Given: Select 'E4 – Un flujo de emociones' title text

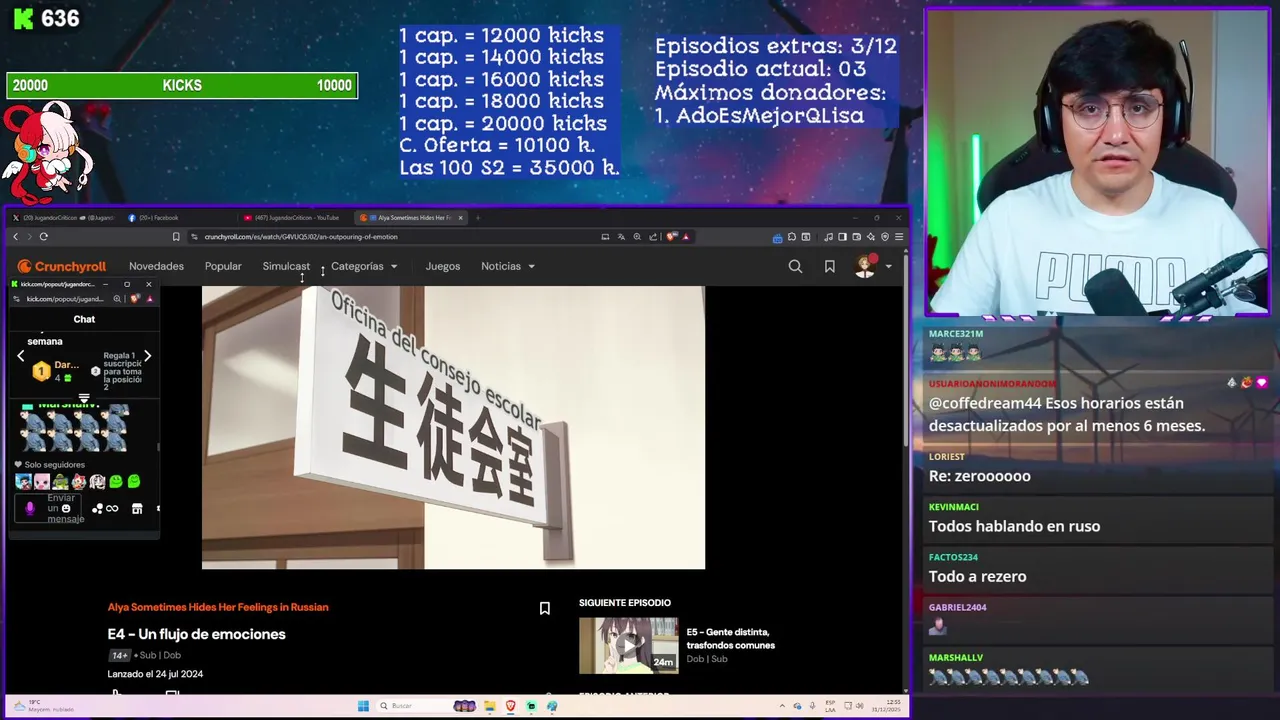Looking at the screenshot, I should click(x=196, y=634).
